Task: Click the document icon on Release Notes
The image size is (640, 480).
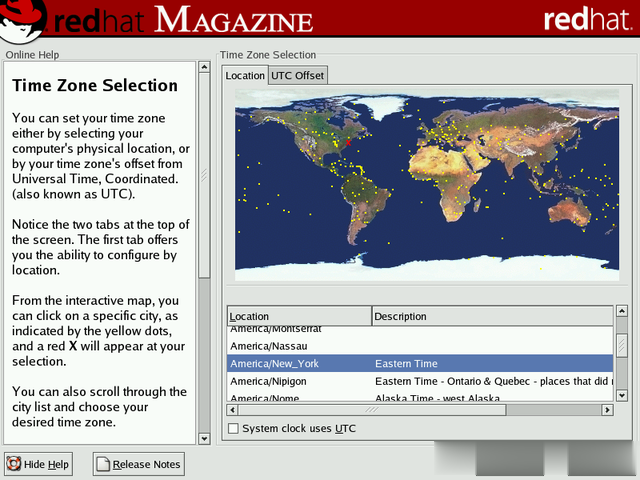Action: (103, 464)
